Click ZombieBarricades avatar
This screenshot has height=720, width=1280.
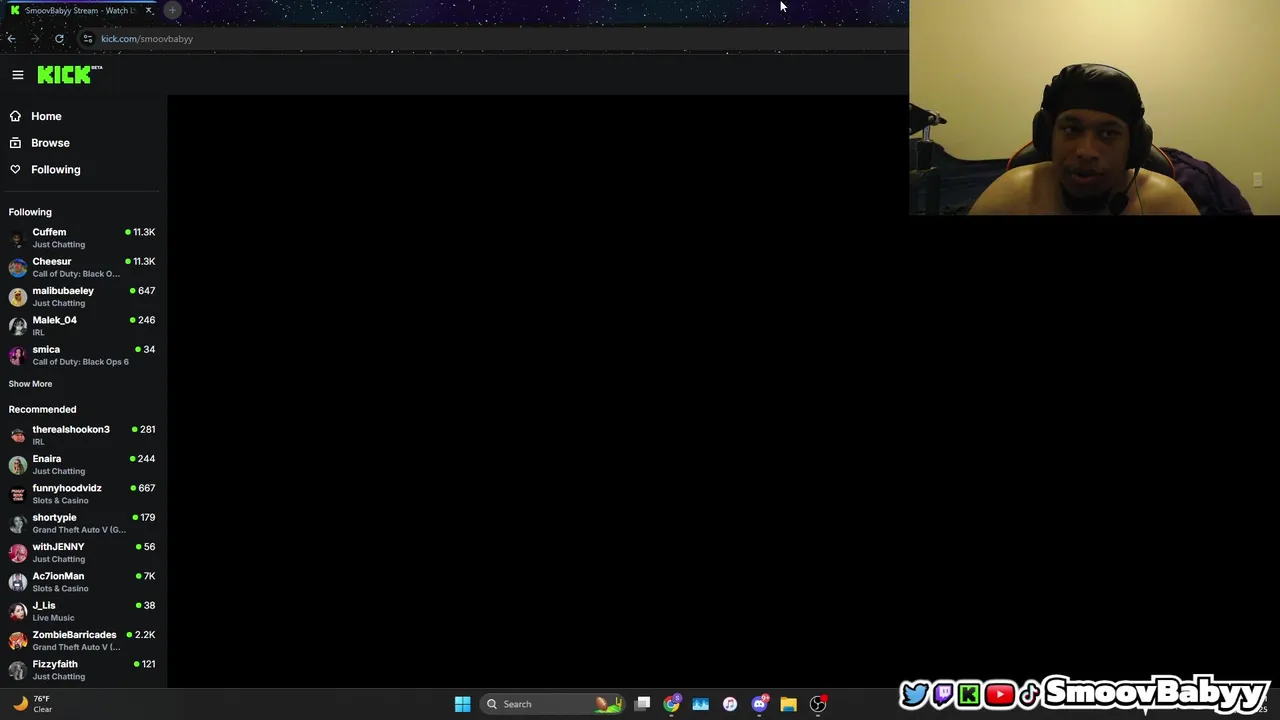pyautogui.click(x=18, y=641)
